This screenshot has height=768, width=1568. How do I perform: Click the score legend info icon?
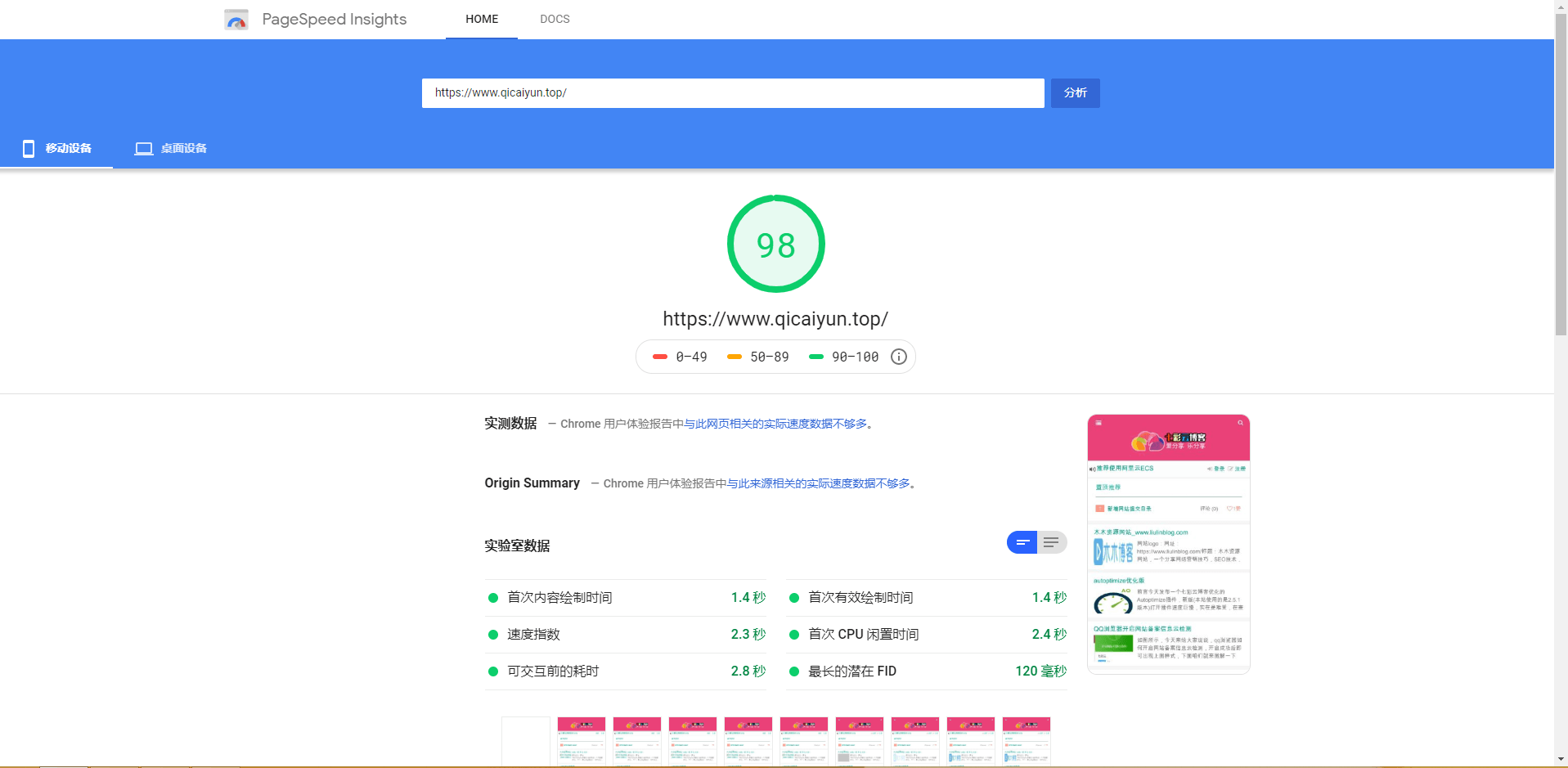tap(898, 357)
